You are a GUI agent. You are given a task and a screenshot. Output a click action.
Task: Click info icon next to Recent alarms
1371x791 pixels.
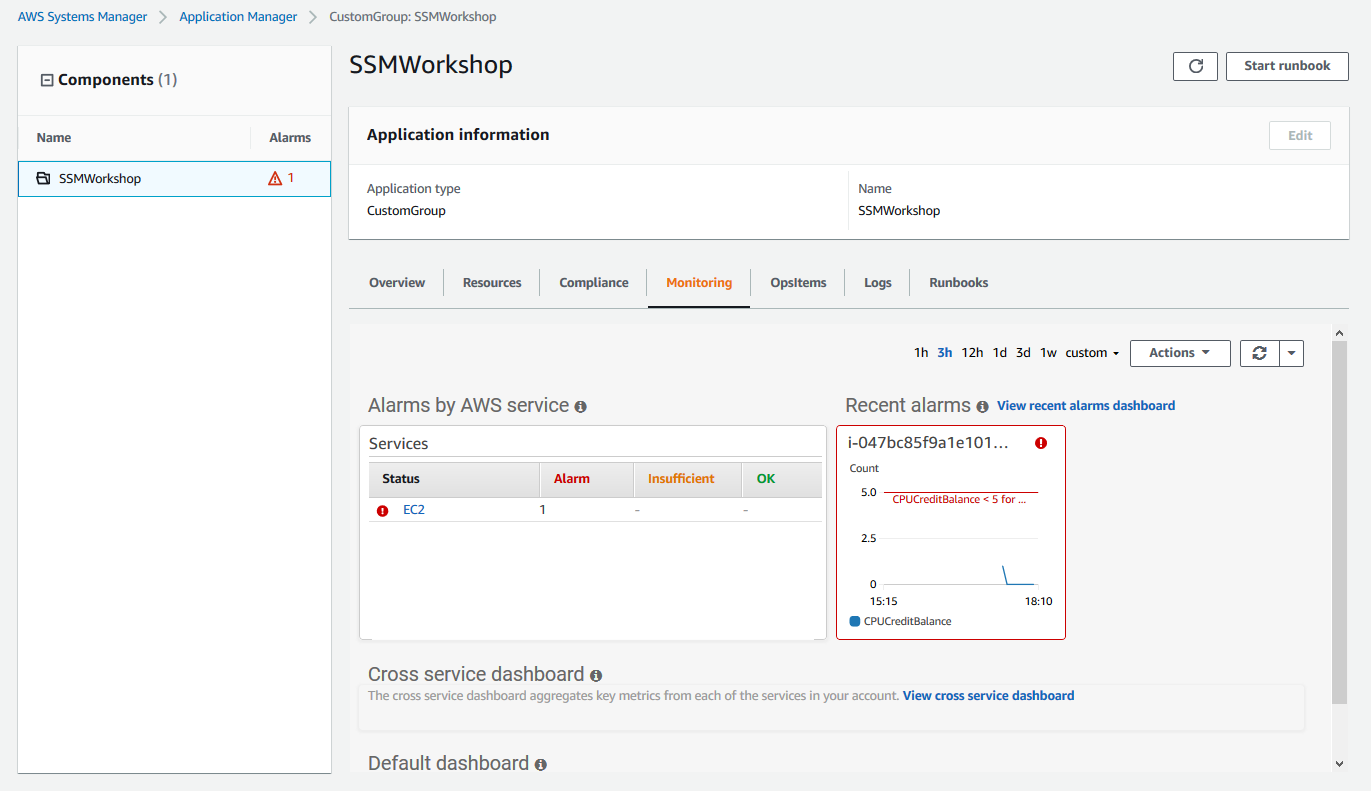click(982, 407)
